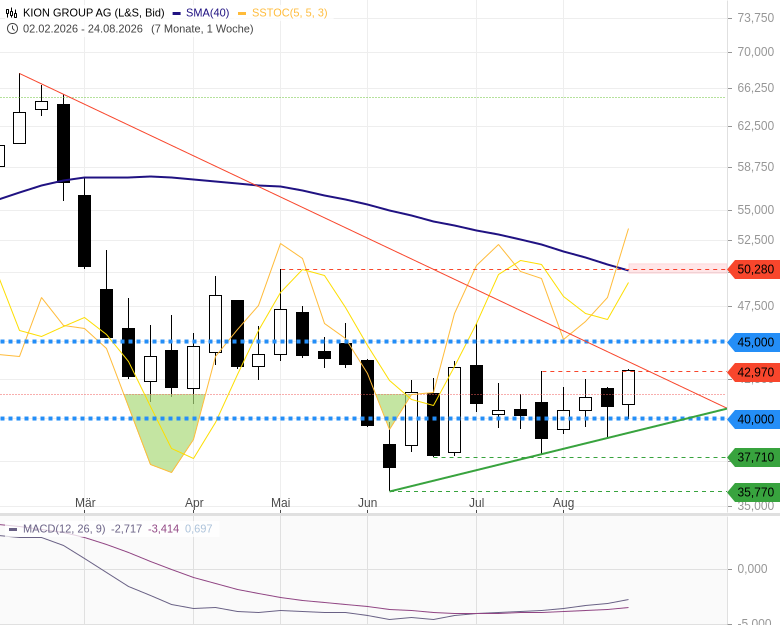Click the Mai month label on time axis

(281, 503)
